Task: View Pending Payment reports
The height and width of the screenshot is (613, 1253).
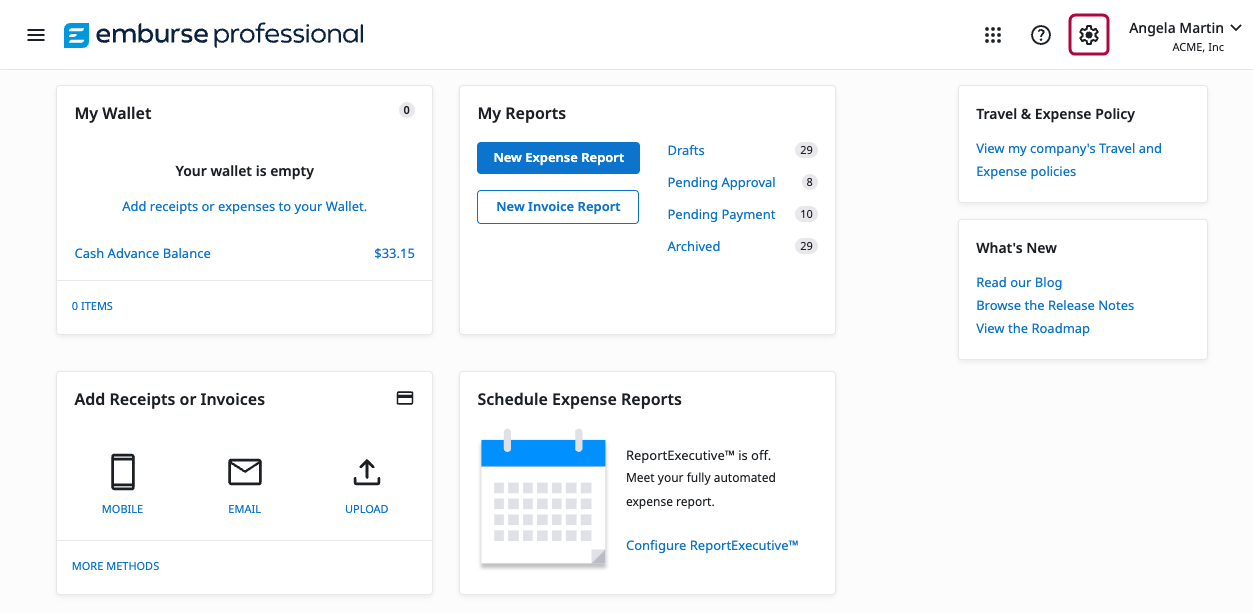Action: [x=722, y=214]
